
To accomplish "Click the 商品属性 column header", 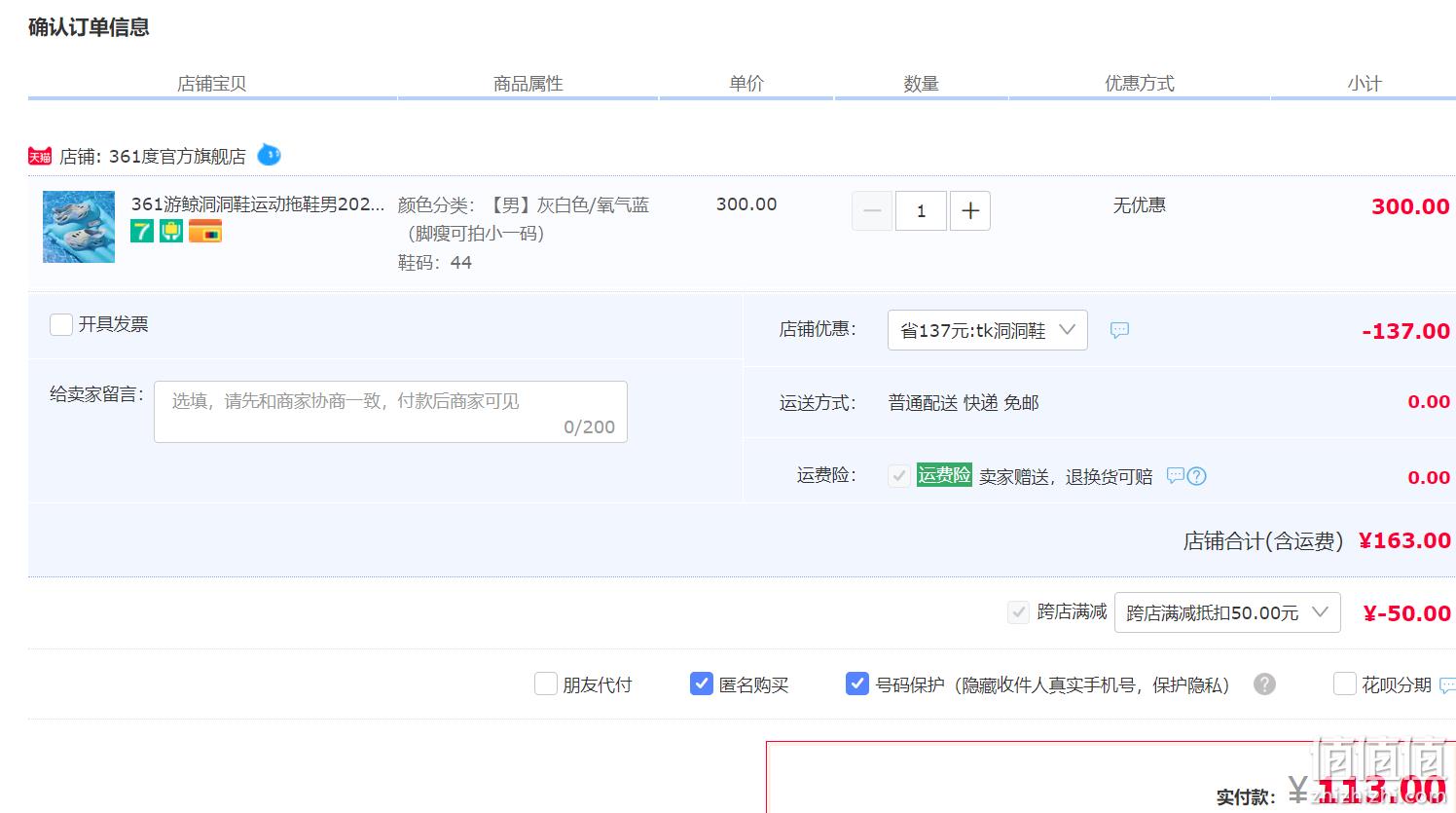I will [528, 84].
